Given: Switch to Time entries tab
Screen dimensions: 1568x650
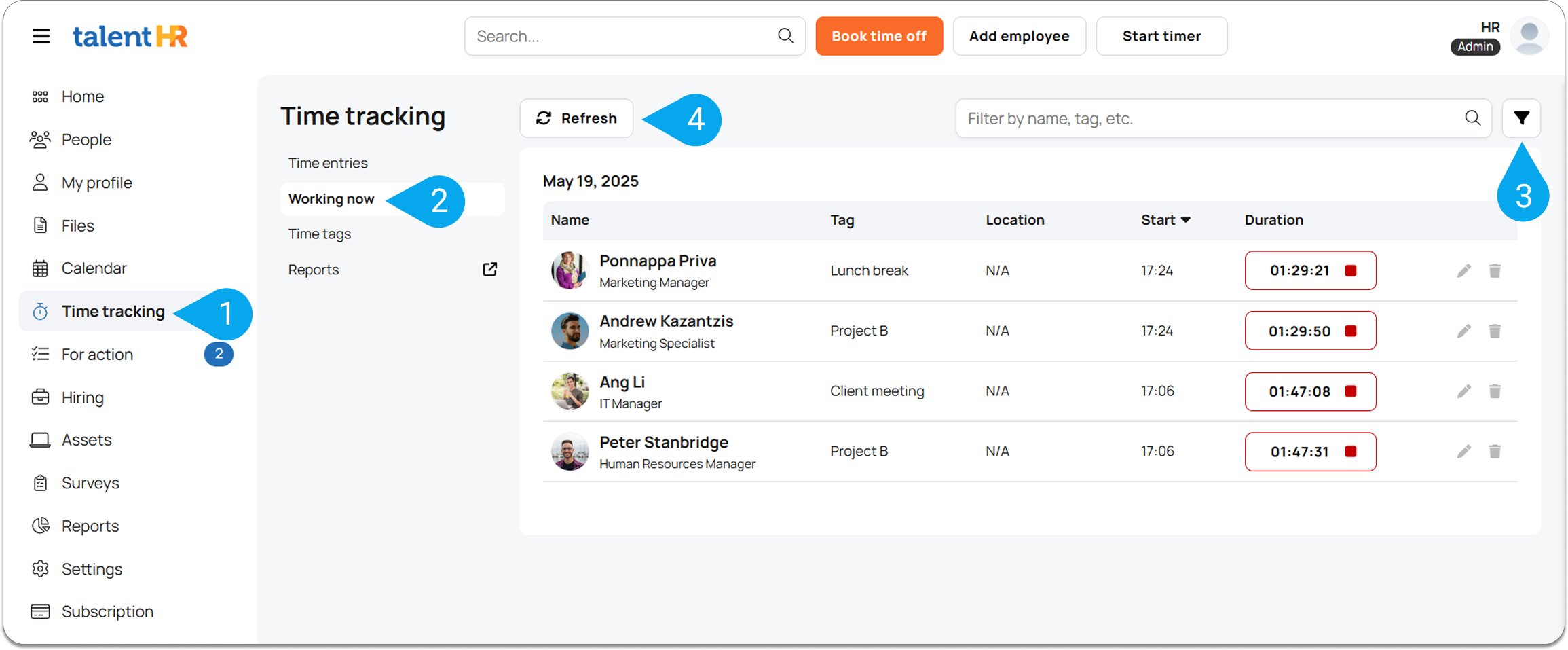Looking at the screenshot, I should [328, 163].
